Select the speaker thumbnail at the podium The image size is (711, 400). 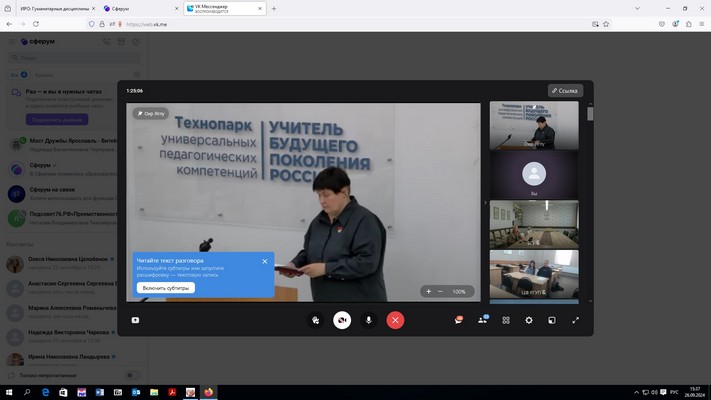(x=534, y=125)
